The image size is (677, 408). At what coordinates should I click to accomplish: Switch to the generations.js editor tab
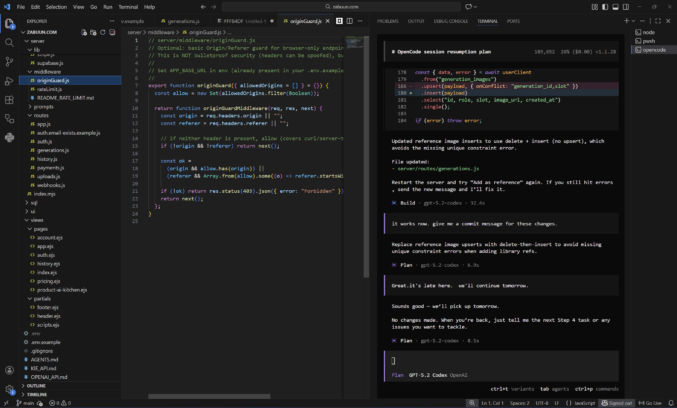coord(181,20)
